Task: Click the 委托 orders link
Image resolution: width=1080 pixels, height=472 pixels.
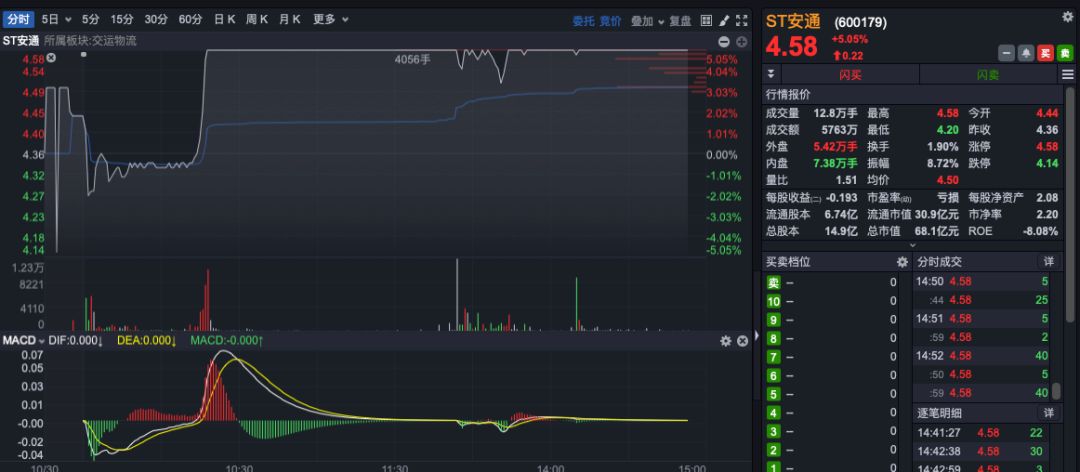Action: (583, 21)
